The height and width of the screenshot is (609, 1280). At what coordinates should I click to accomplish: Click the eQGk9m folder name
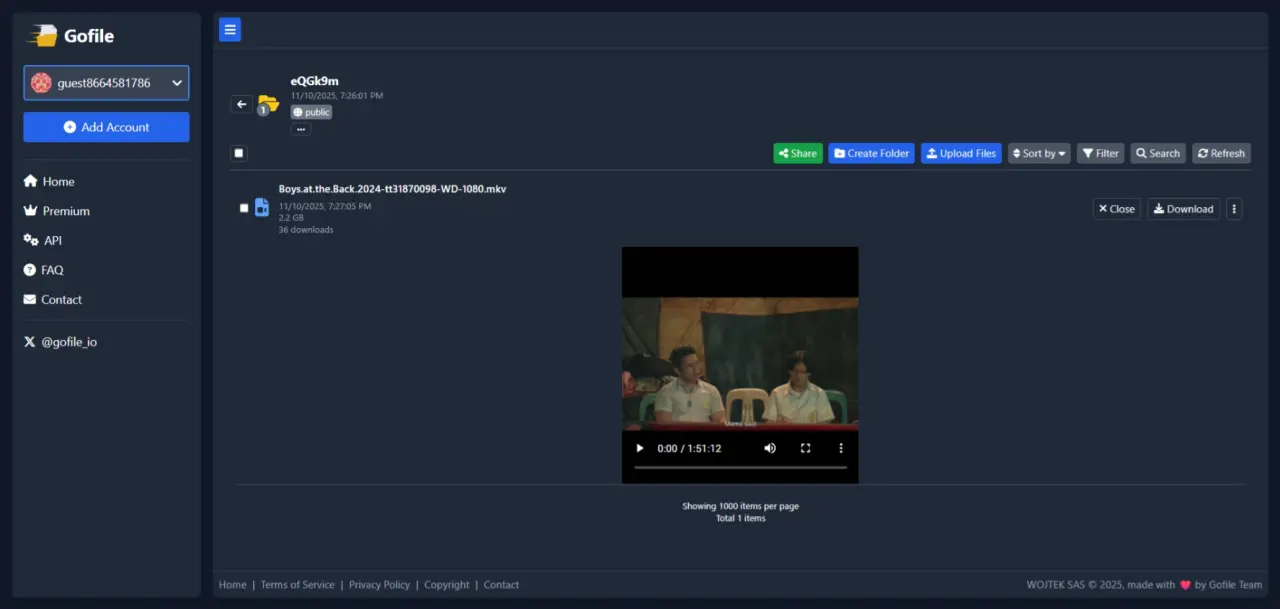point(315,81)
